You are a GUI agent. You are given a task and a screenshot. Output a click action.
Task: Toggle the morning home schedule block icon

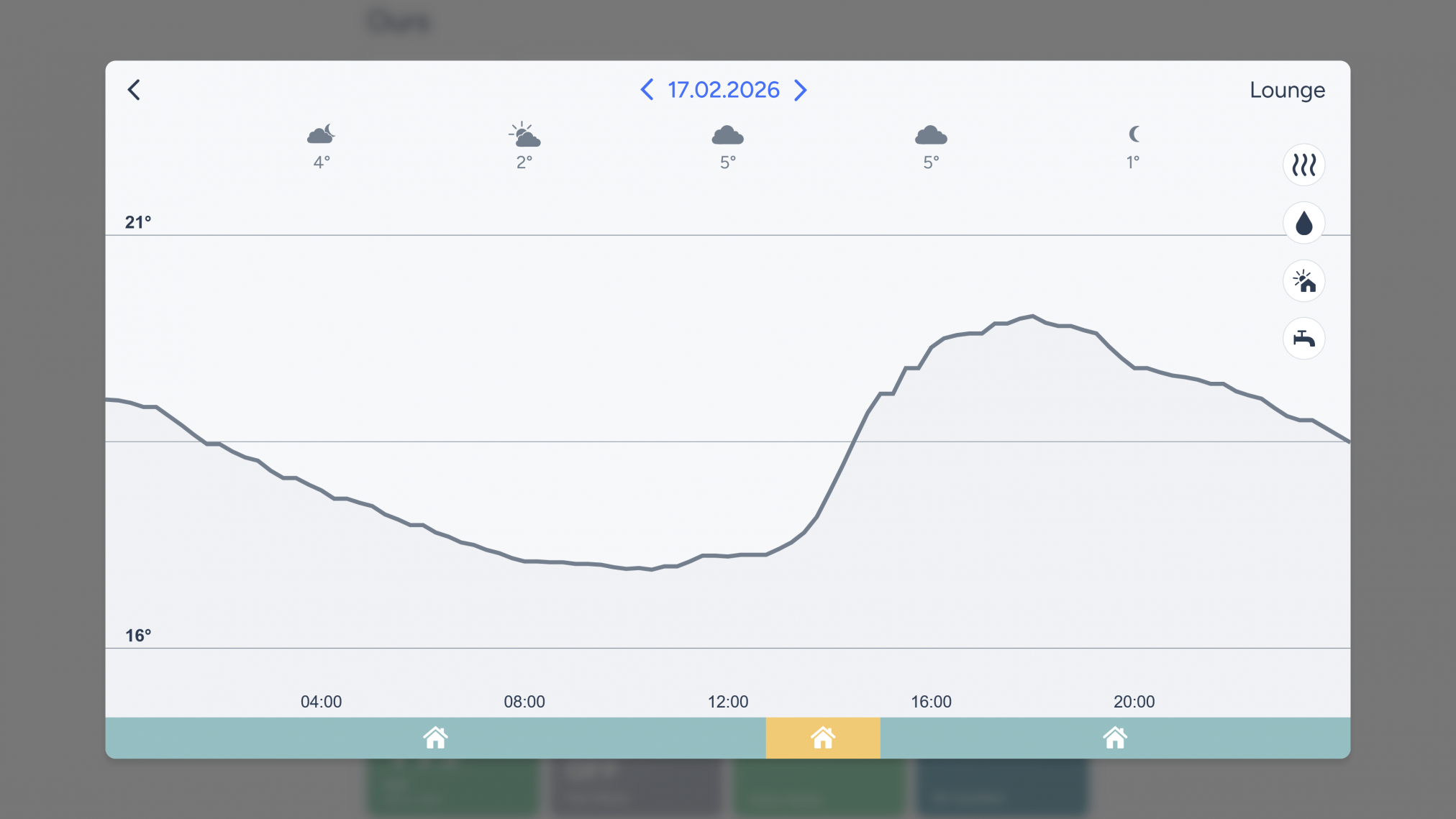click(435, 738)
